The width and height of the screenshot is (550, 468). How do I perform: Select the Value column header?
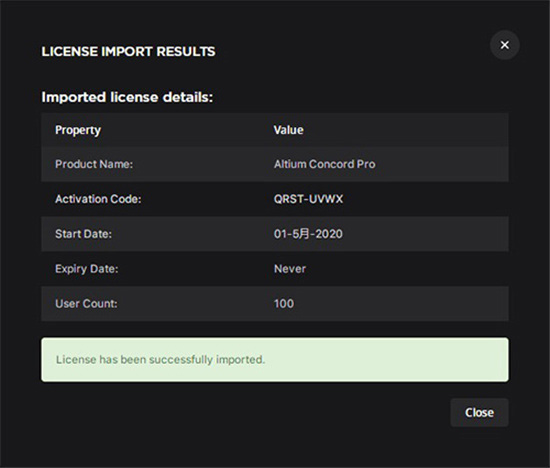click(x=288, y=130)
